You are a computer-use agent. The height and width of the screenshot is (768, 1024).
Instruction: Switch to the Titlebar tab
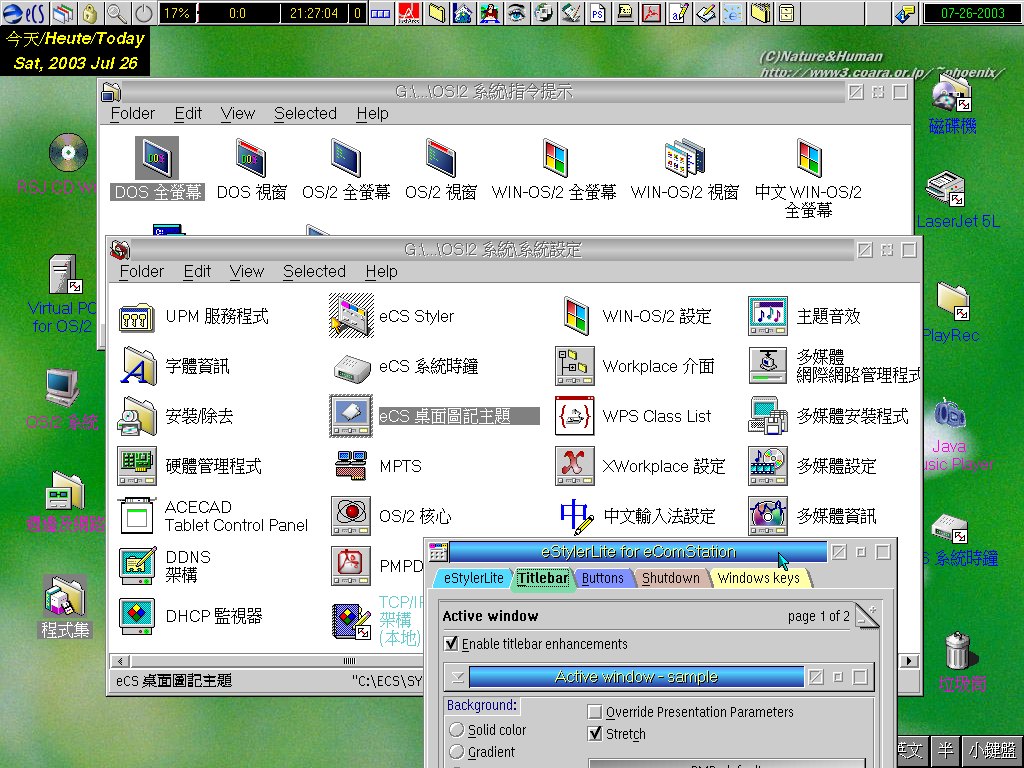(543, 578)
